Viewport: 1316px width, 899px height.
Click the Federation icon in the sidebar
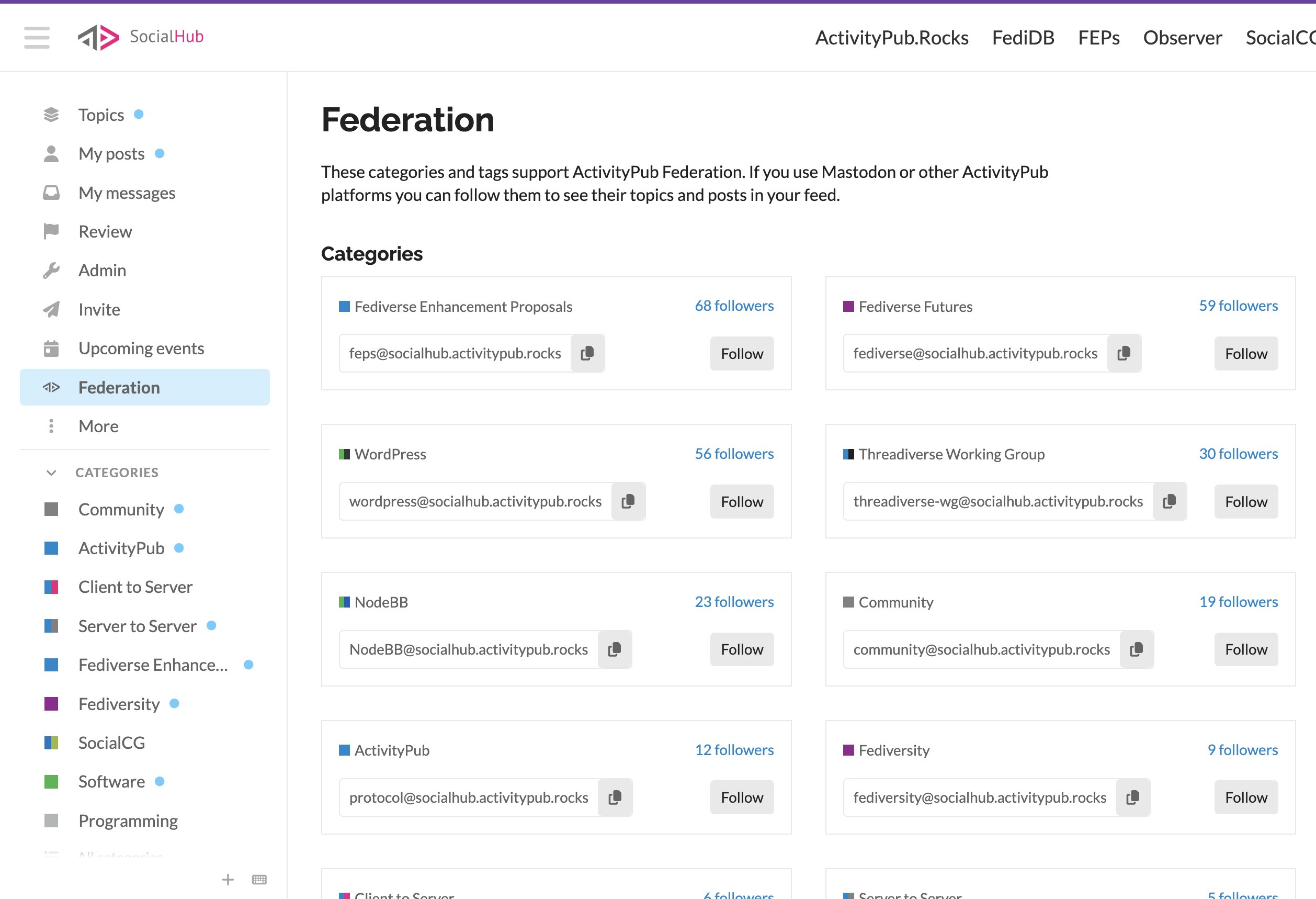(x=51, y=387)
